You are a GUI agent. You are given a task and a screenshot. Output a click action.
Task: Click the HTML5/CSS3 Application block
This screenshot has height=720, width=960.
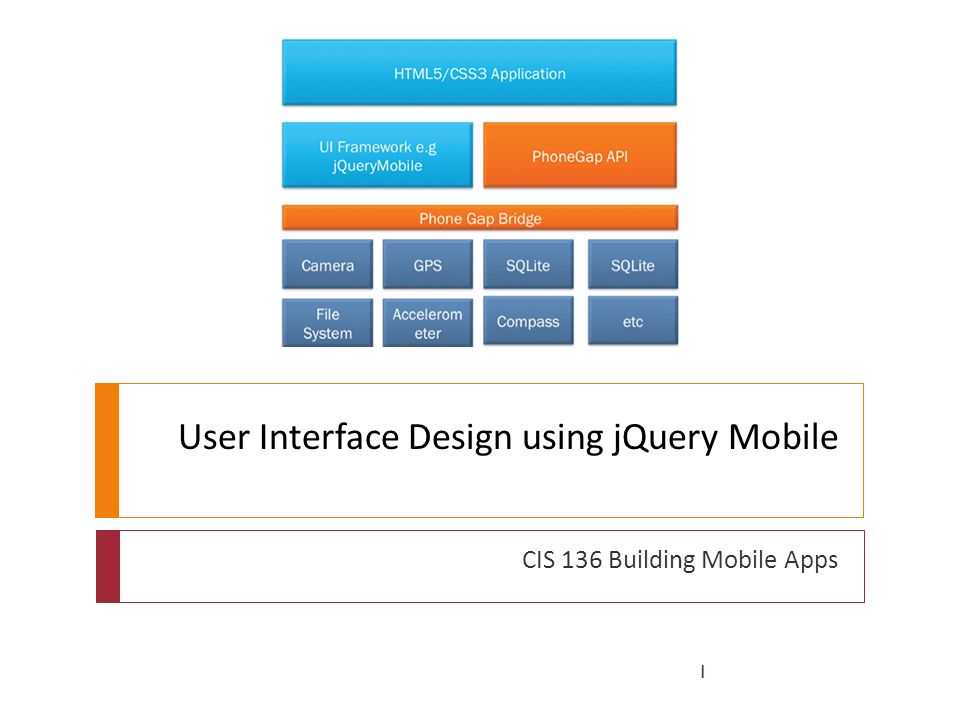479,73
